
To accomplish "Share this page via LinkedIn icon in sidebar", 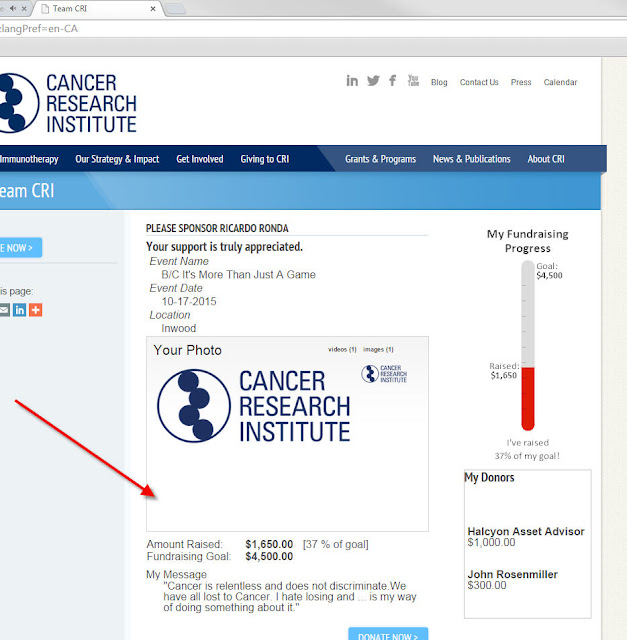I will tap(19, 310).
